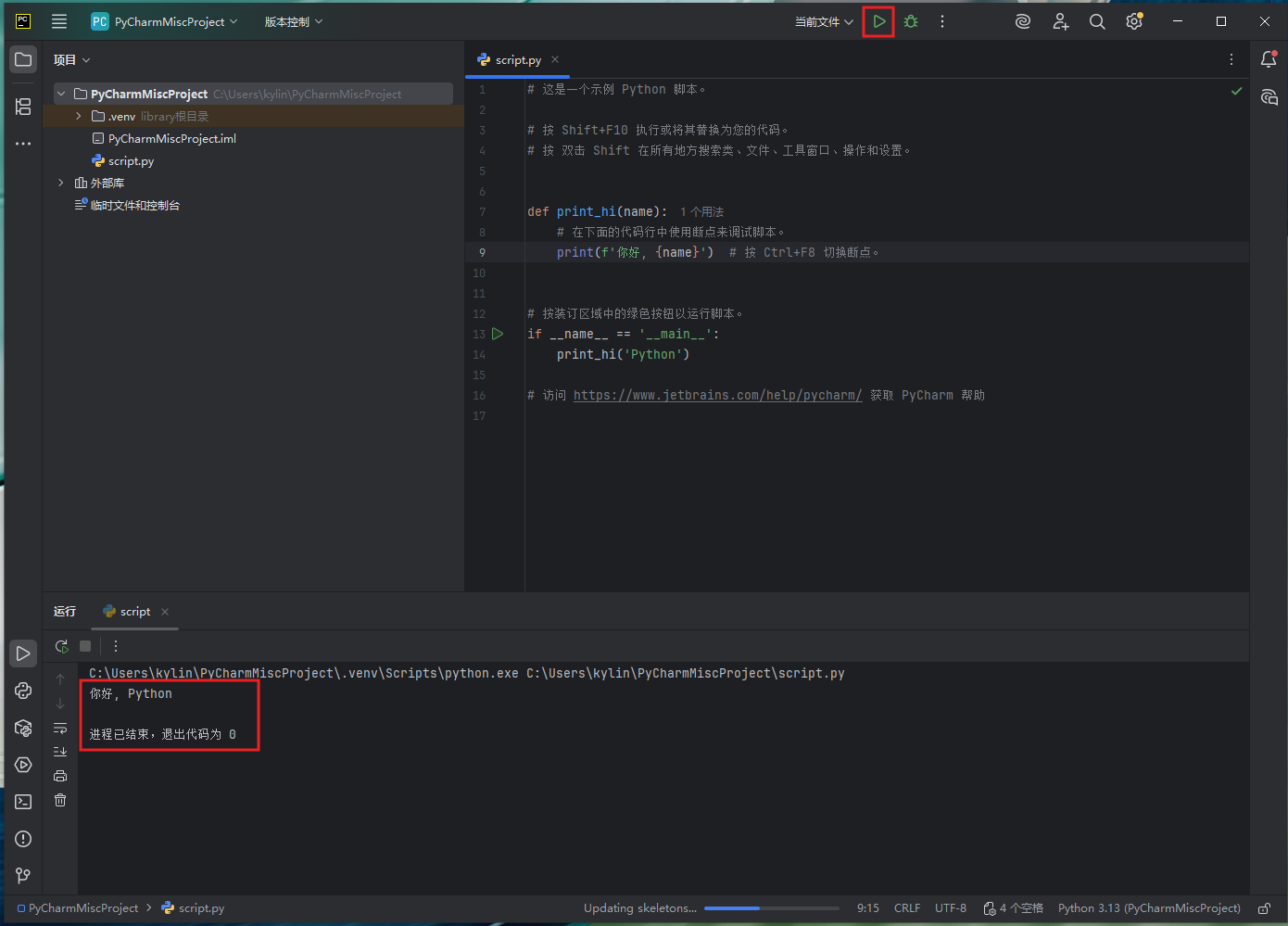
Task: Rerun the script in the Run panel
Action: pos(62,646)
